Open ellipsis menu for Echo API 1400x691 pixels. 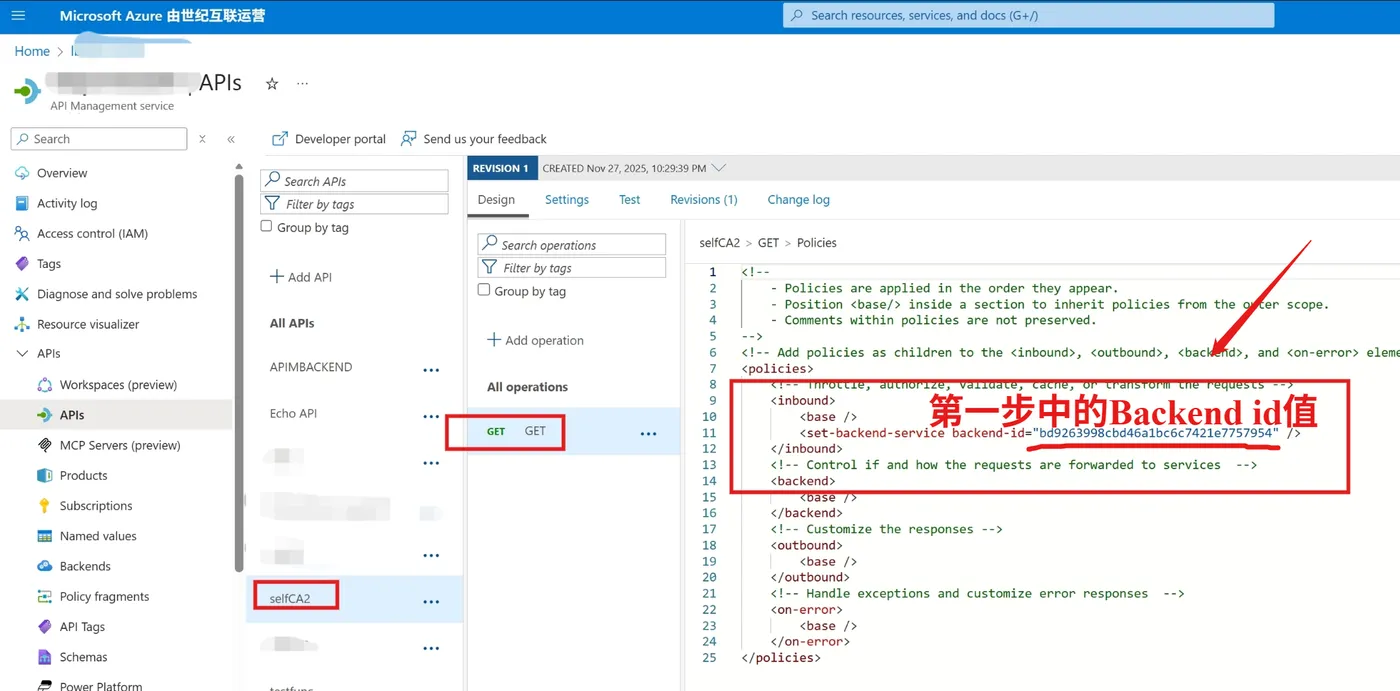431,417
